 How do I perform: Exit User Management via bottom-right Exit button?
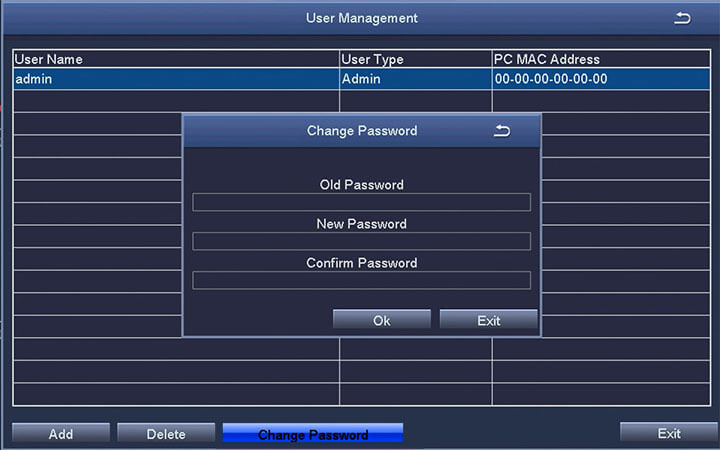668,433
